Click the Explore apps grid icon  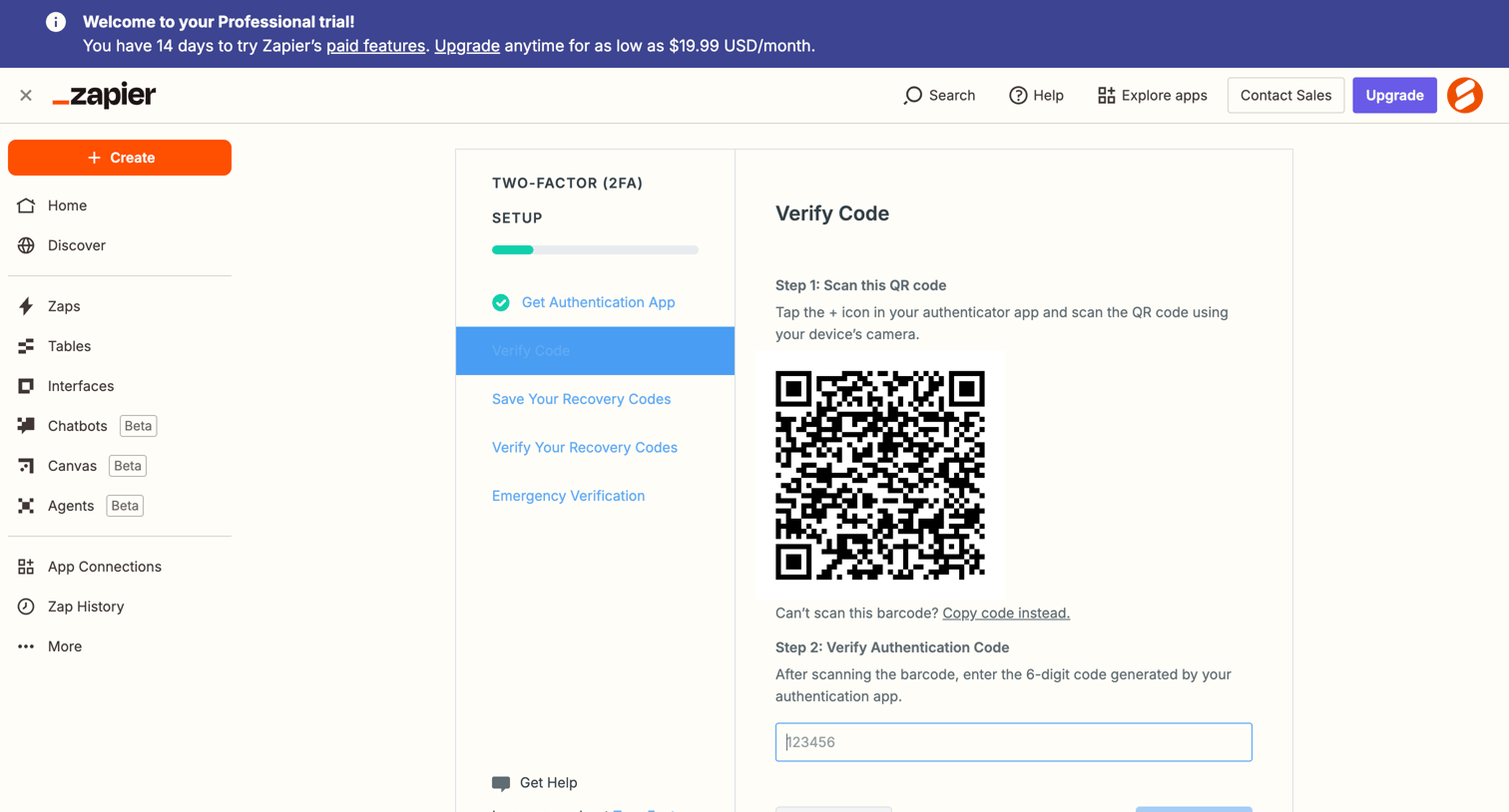coord(1106,96)
